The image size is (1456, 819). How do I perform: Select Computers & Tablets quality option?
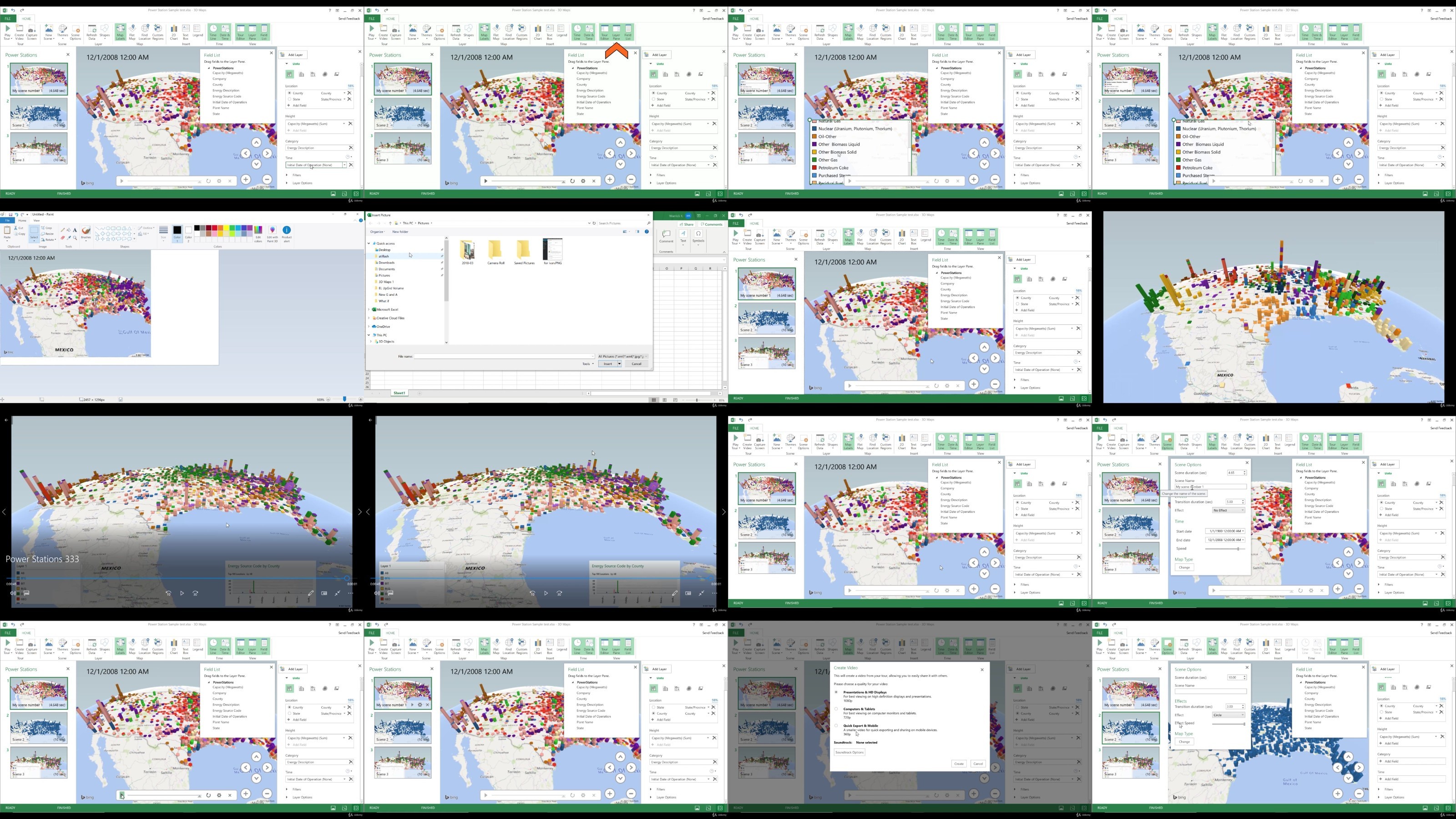pos(837,709)
